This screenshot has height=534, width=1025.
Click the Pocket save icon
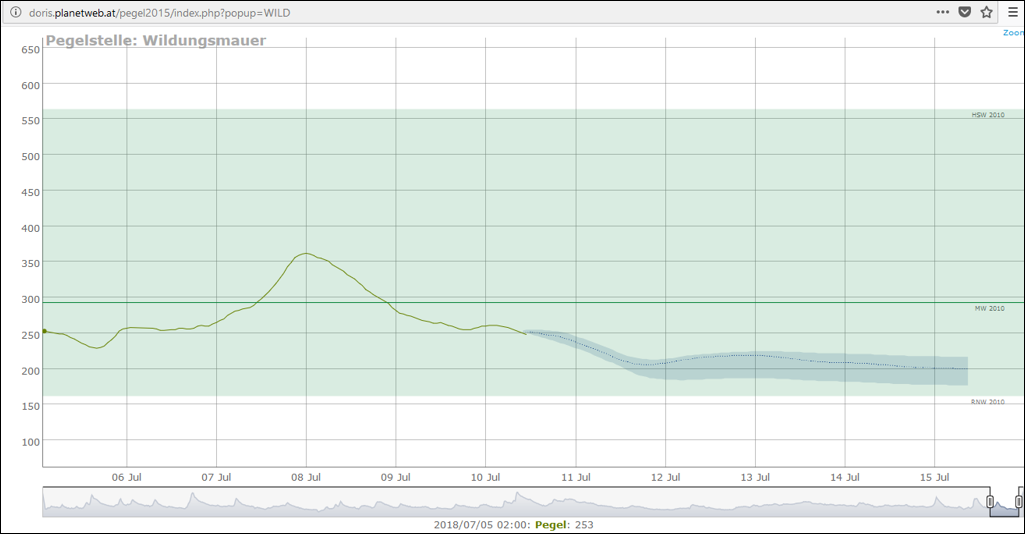[x=965, y=12]
